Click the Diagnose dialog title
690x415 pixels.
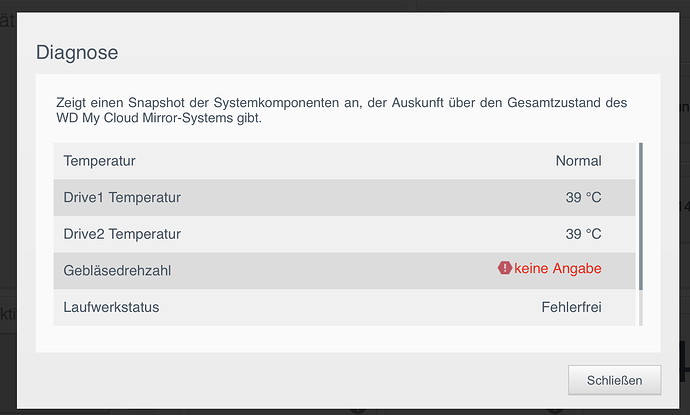pos(77,52)
